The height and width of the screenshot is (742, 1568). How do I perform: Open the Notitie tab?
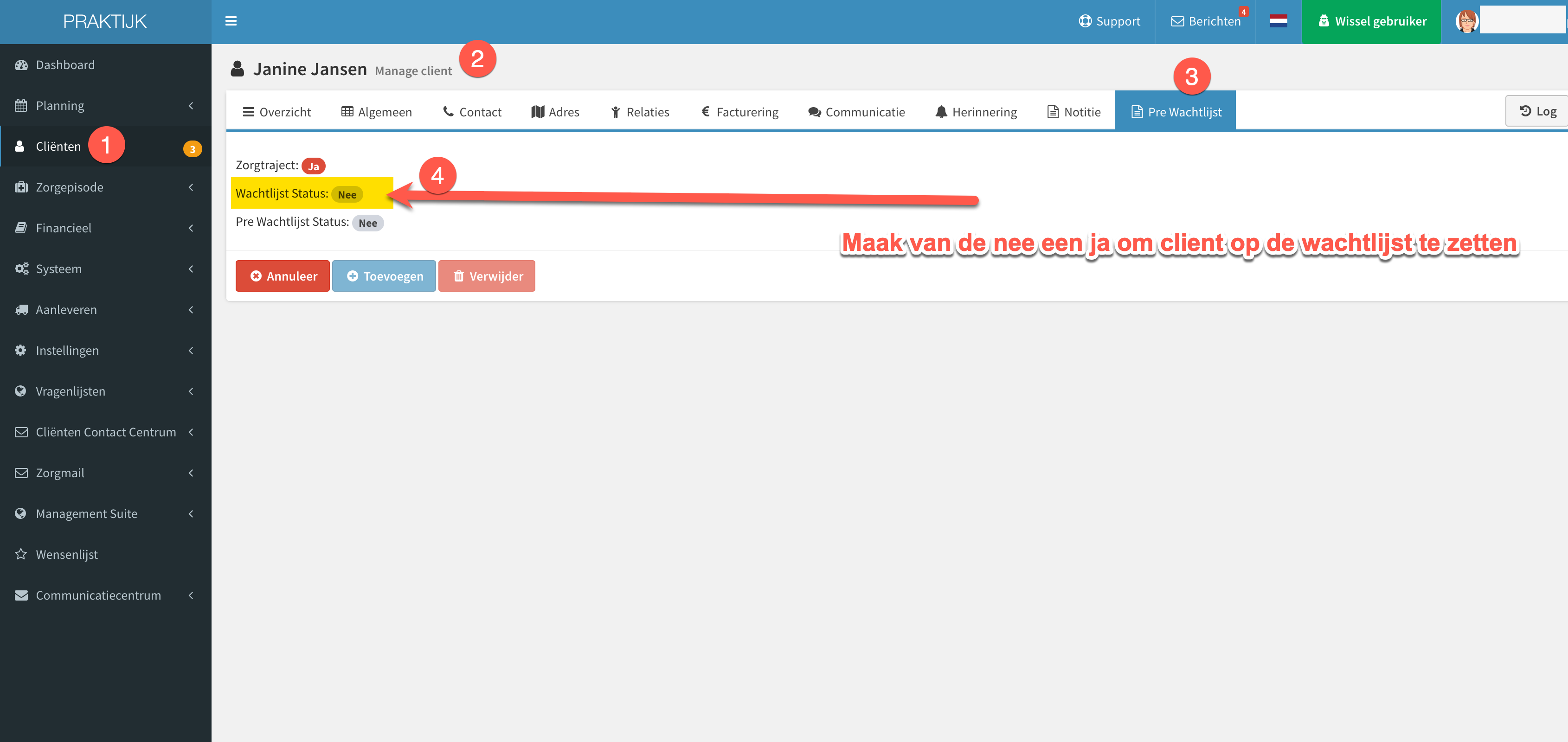(1074, 112)
